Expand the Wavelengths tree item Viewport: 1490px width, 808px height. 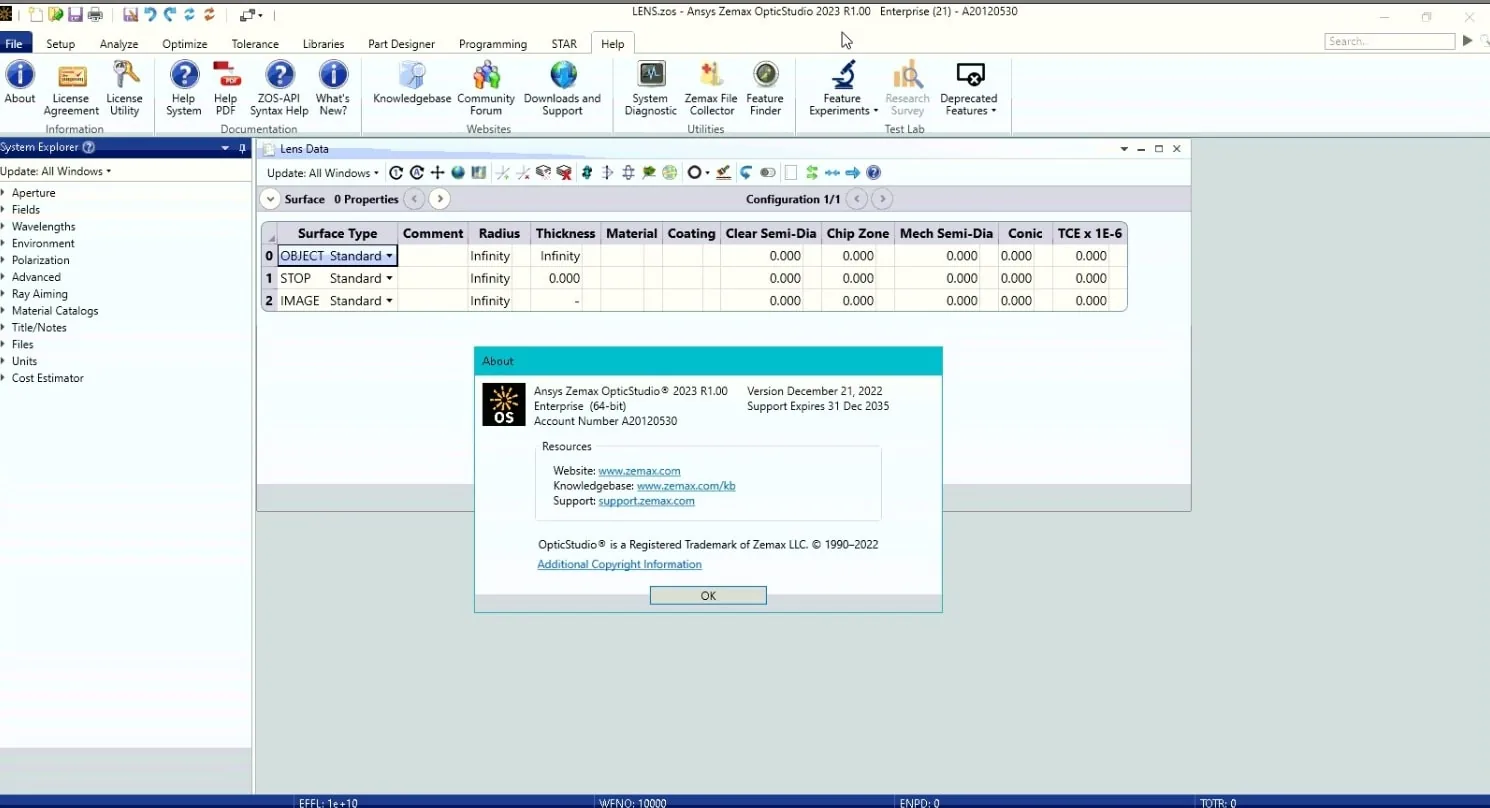pyautogui.click(x=4, y=227)
